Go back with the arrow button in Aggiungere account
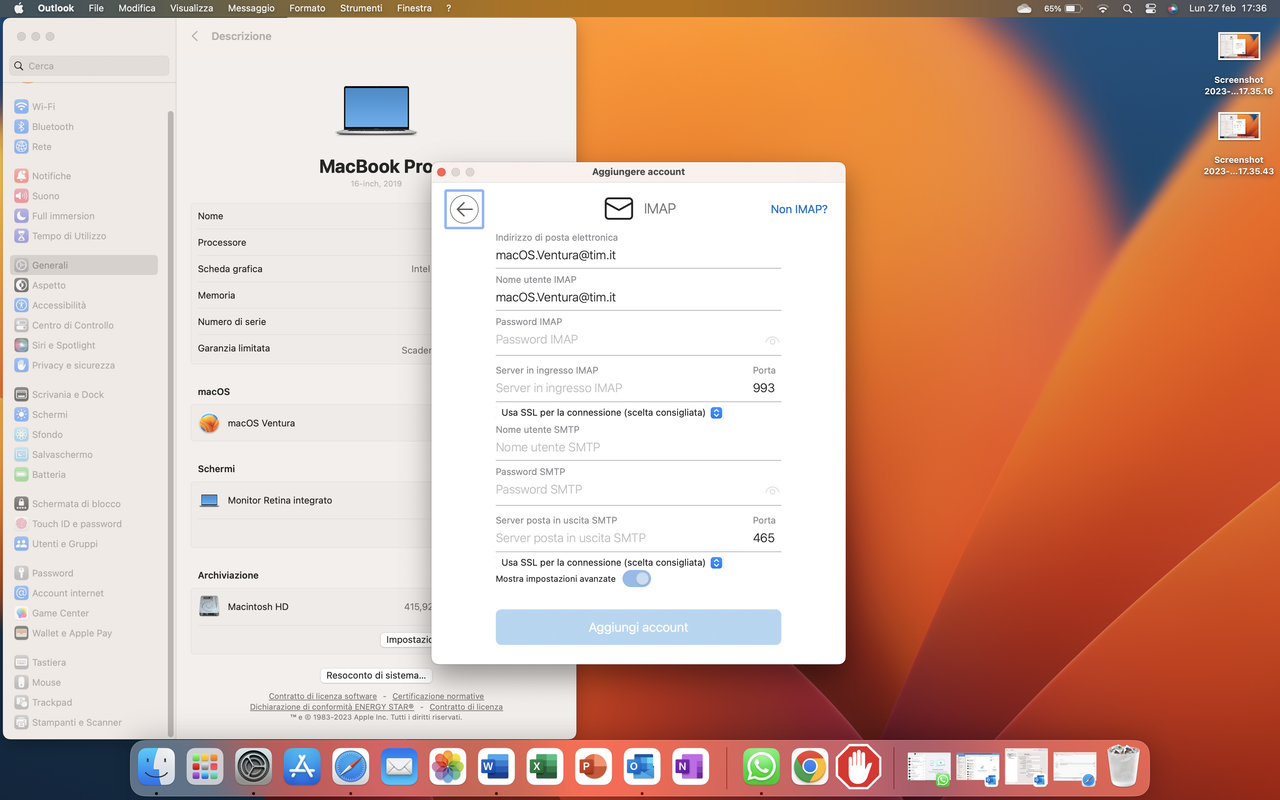 [x=464, y=209]
